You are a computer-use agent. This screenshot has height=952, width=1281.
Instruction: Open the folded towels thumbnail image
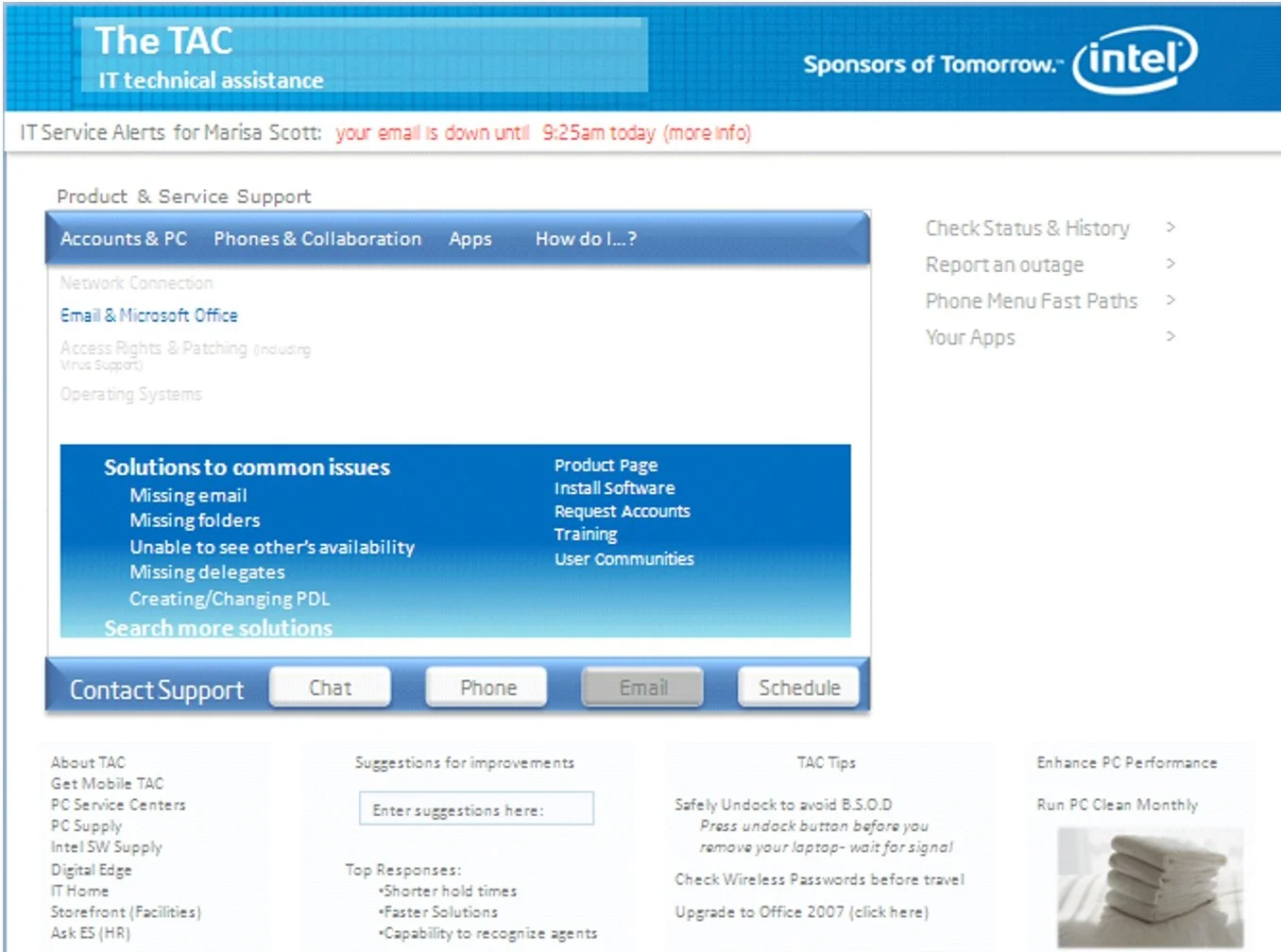[1150, 887]
